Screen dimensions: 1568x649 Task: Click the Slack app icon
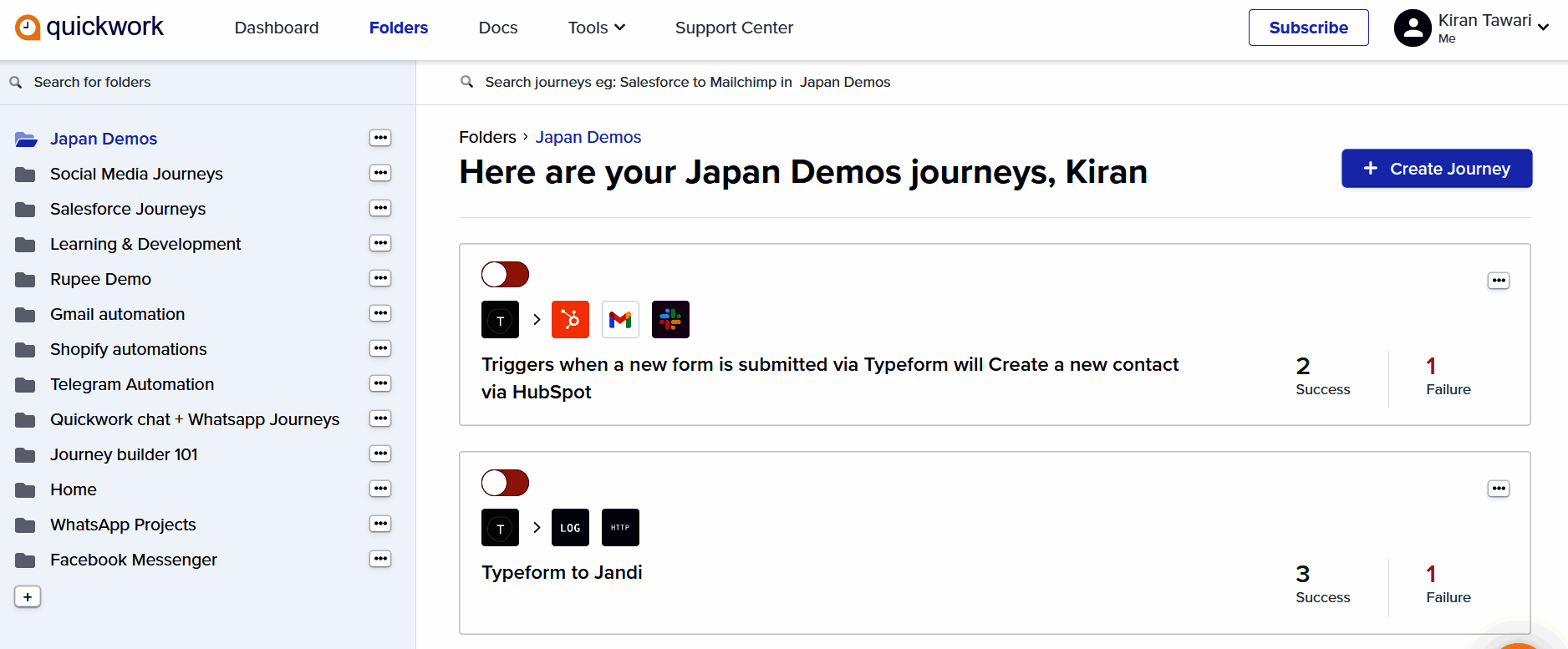pyautogui.click(x=670, y=319)
